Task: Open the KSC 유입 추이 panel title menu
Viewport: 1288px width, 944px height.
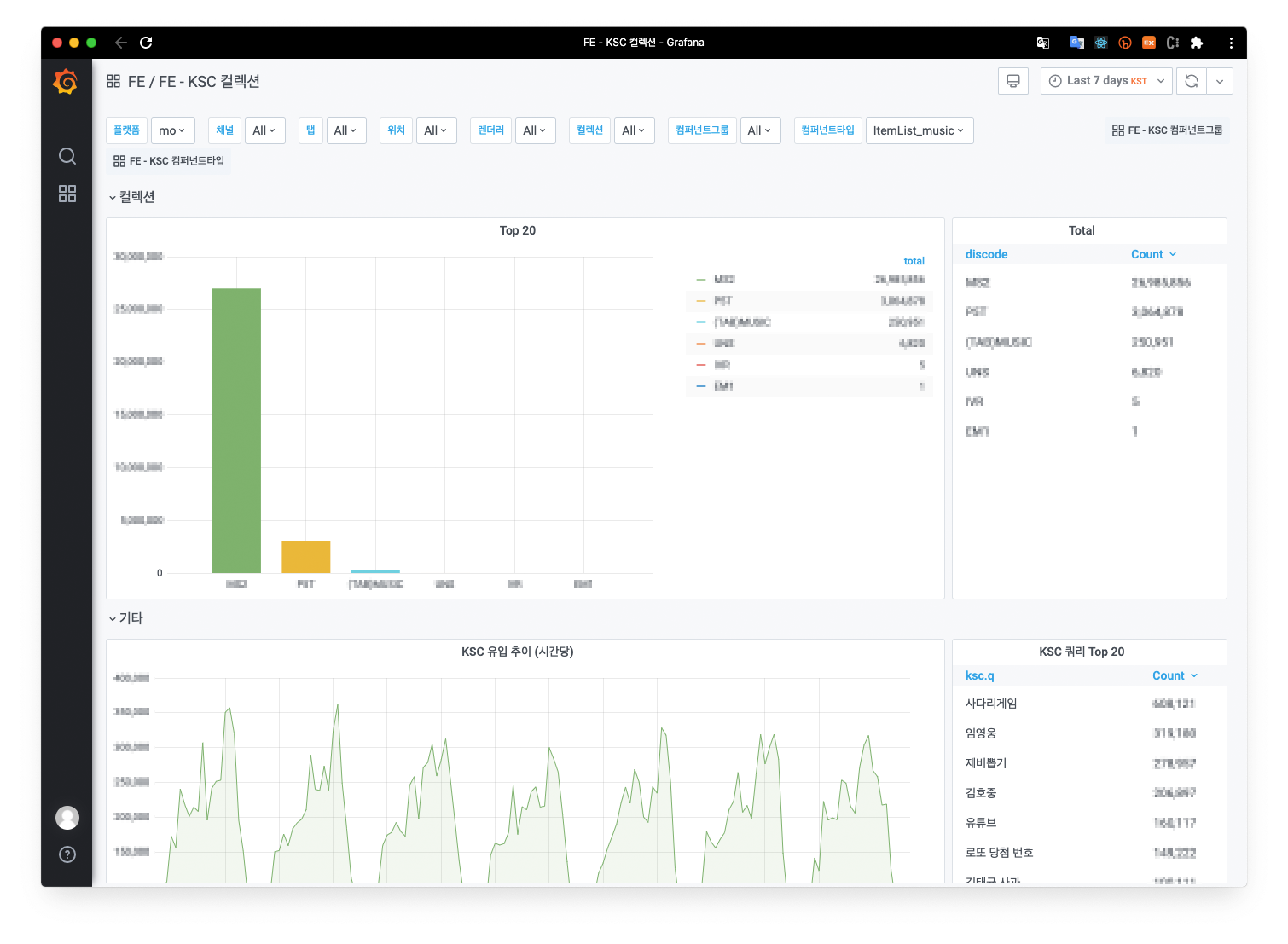Action: (518, 652)
